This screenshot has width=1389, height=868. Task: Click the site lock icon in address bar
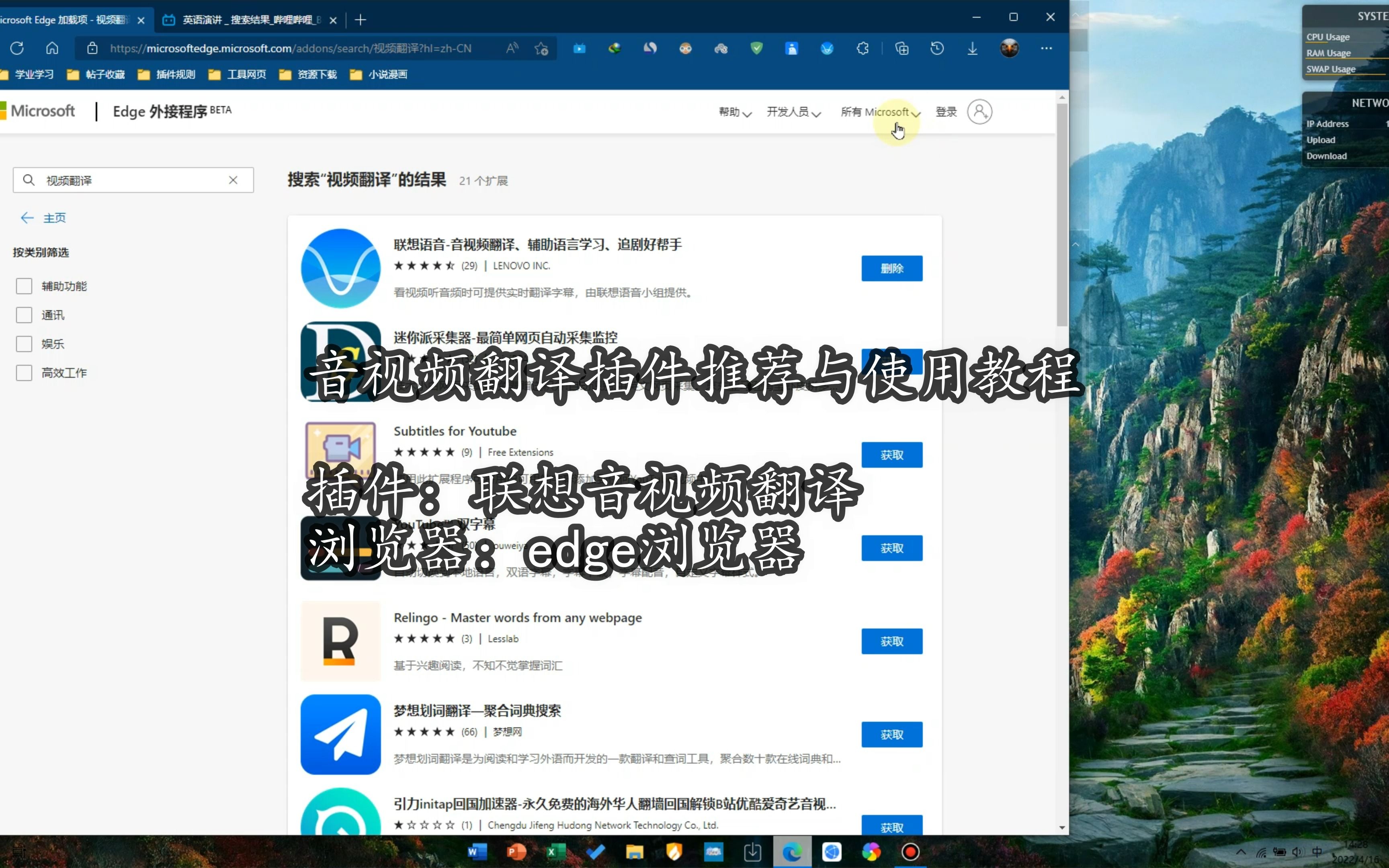tap(92, 48)
